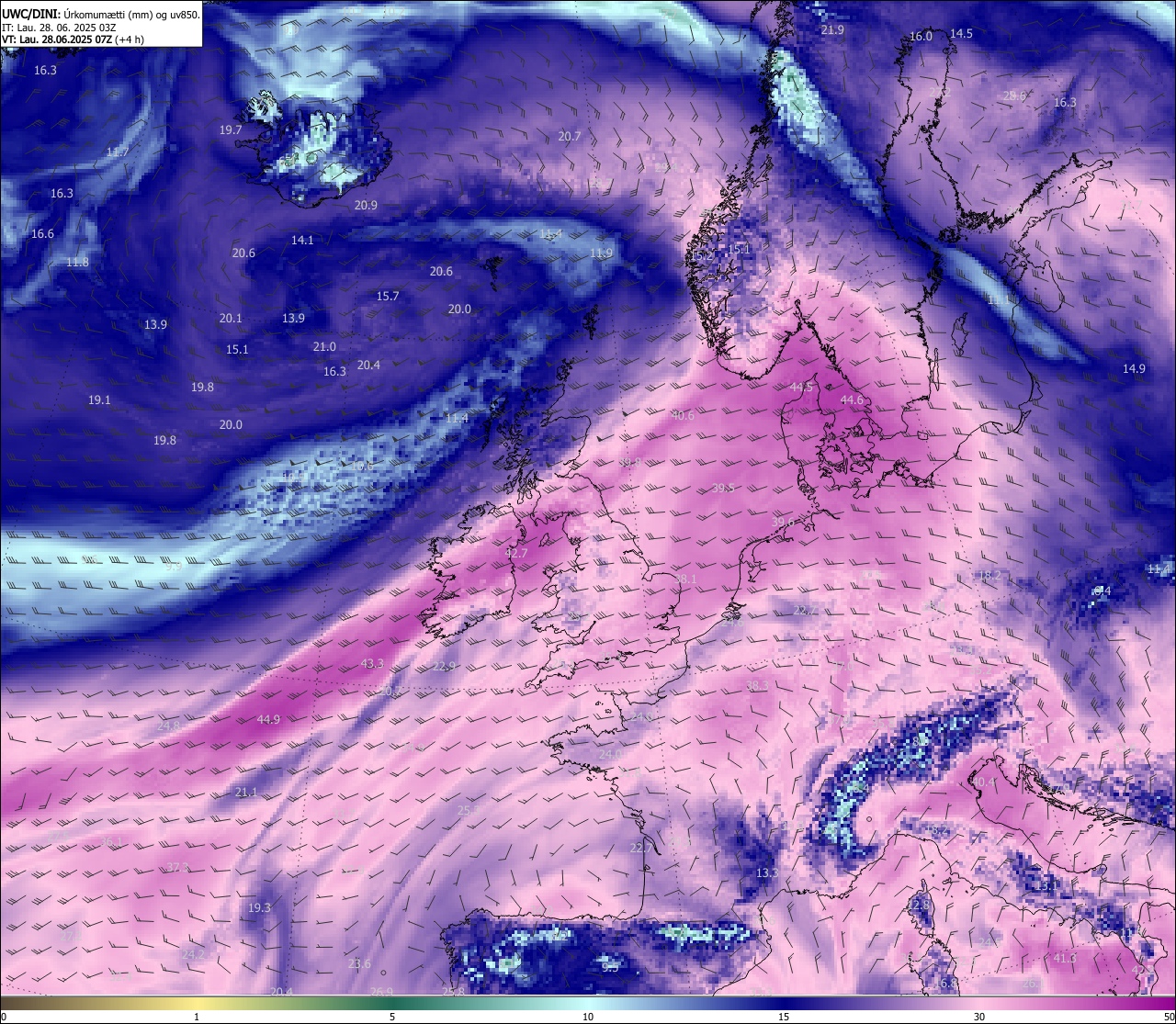
Task: Click the 20.7 value on the map
Action: click(570, 136)
